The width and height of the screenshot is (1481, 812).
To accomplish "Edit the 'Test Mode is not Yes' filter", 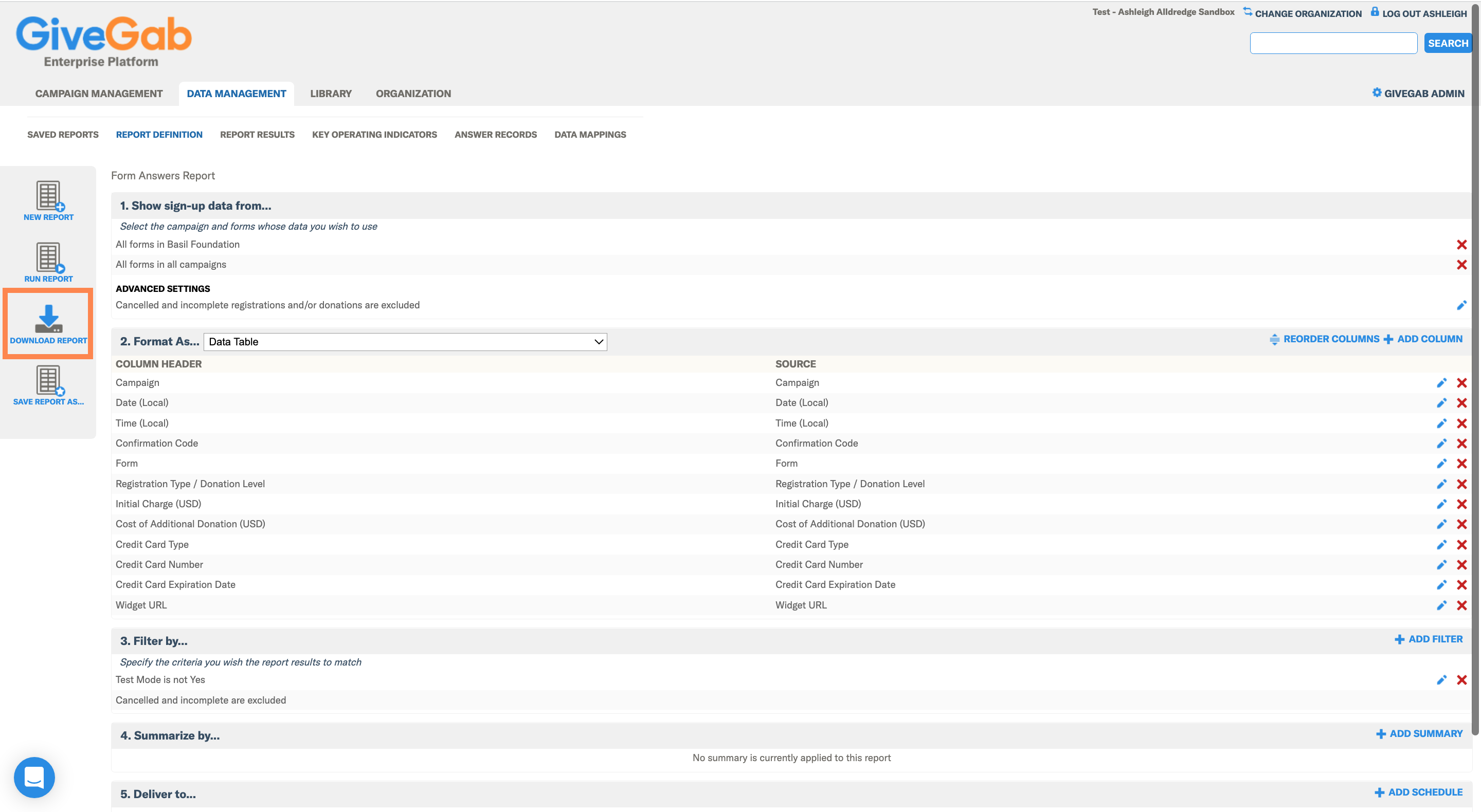I will 1441,680.
